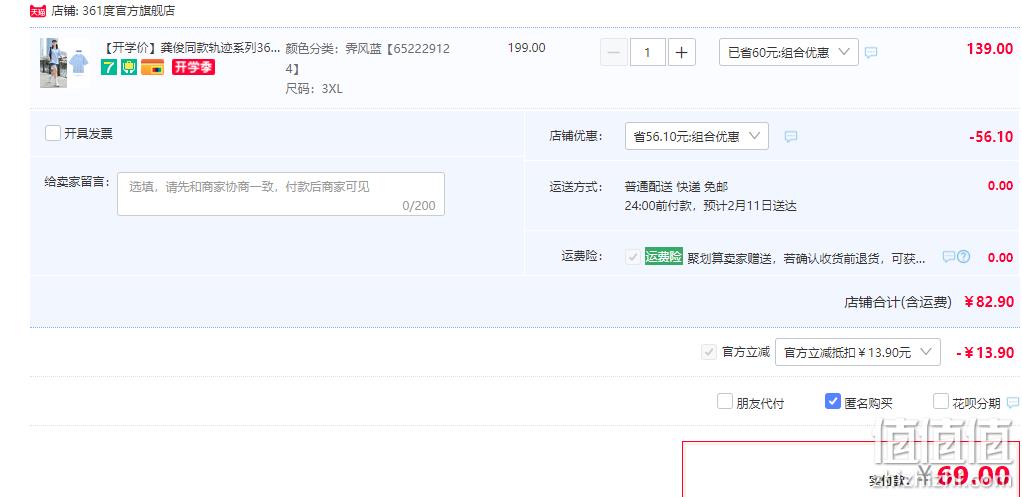The height and width of the screenshot is (497, 1022).
Task: Check the 朋友代付 checkbox
Action: (725, 401)
